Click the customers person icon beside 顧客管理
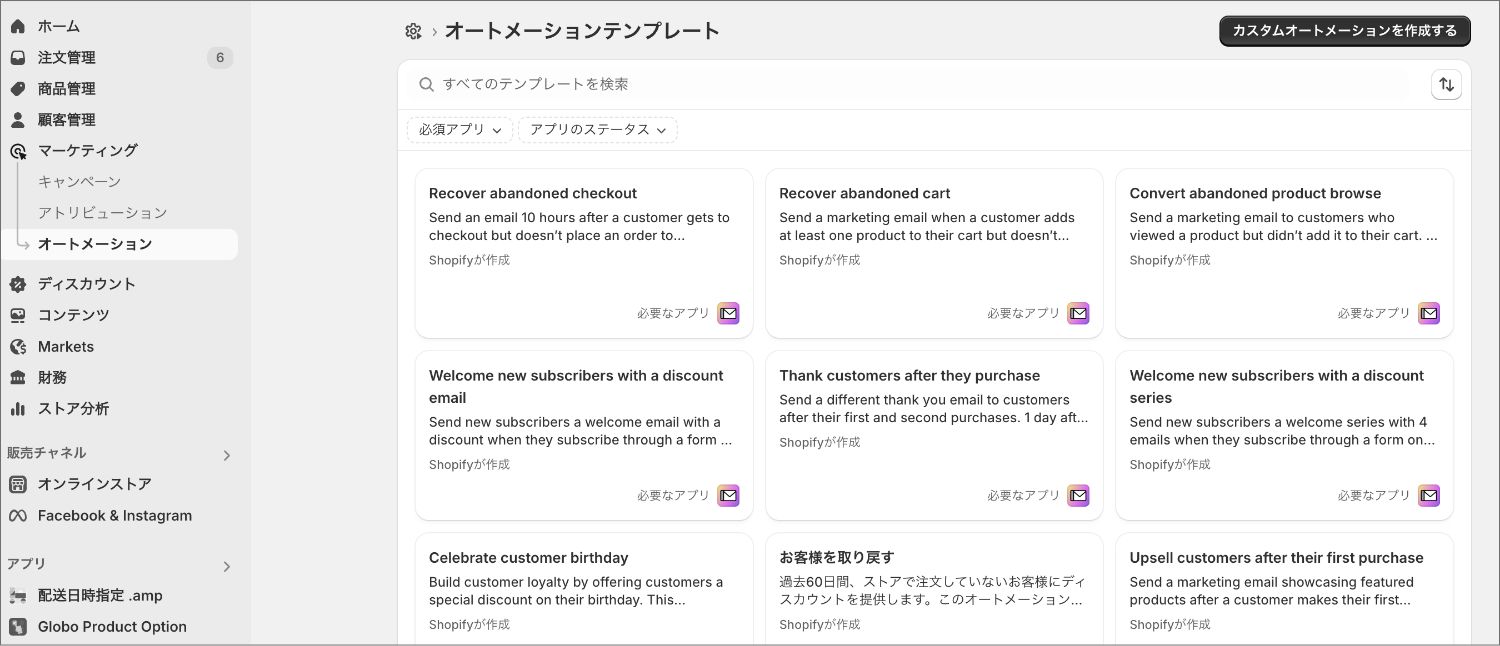1500x646 pixels. point(17,120)
